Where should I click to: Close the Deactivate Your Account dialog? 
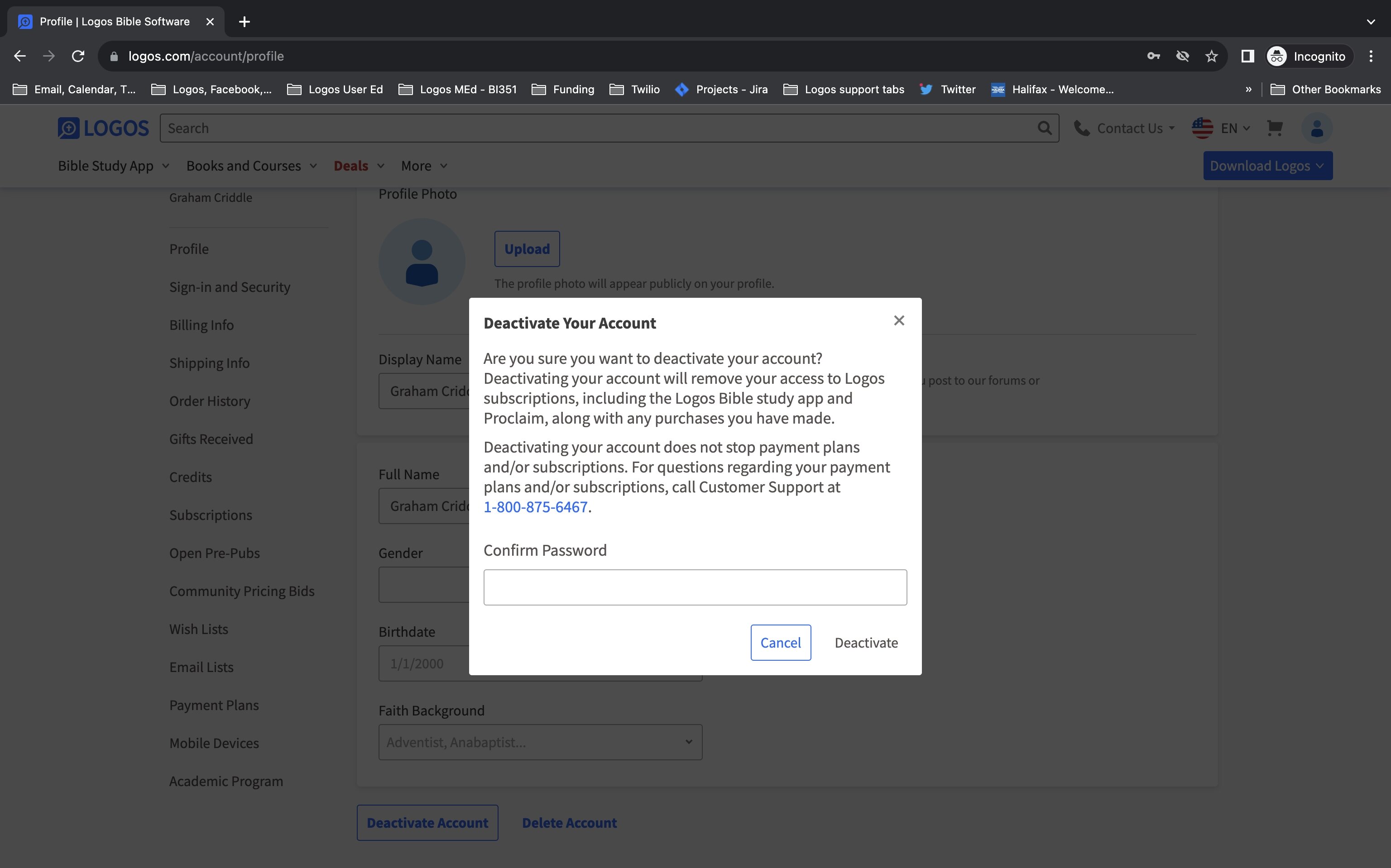pyautogui.click(x=899, y=320)
